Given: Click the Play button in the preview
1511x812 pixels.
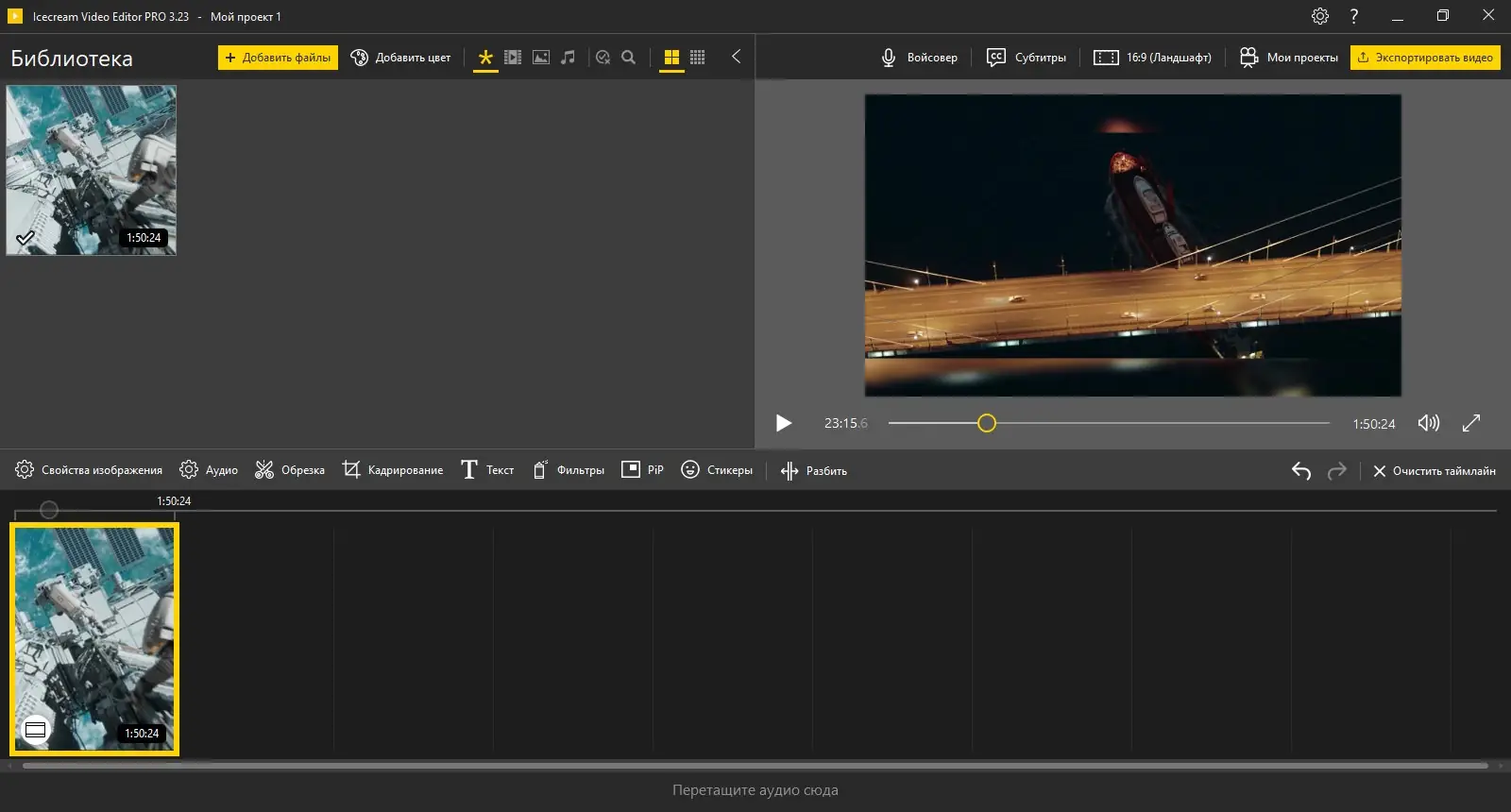Looking at the screenshot, I should pyautogui.click(x=783, y=423).
